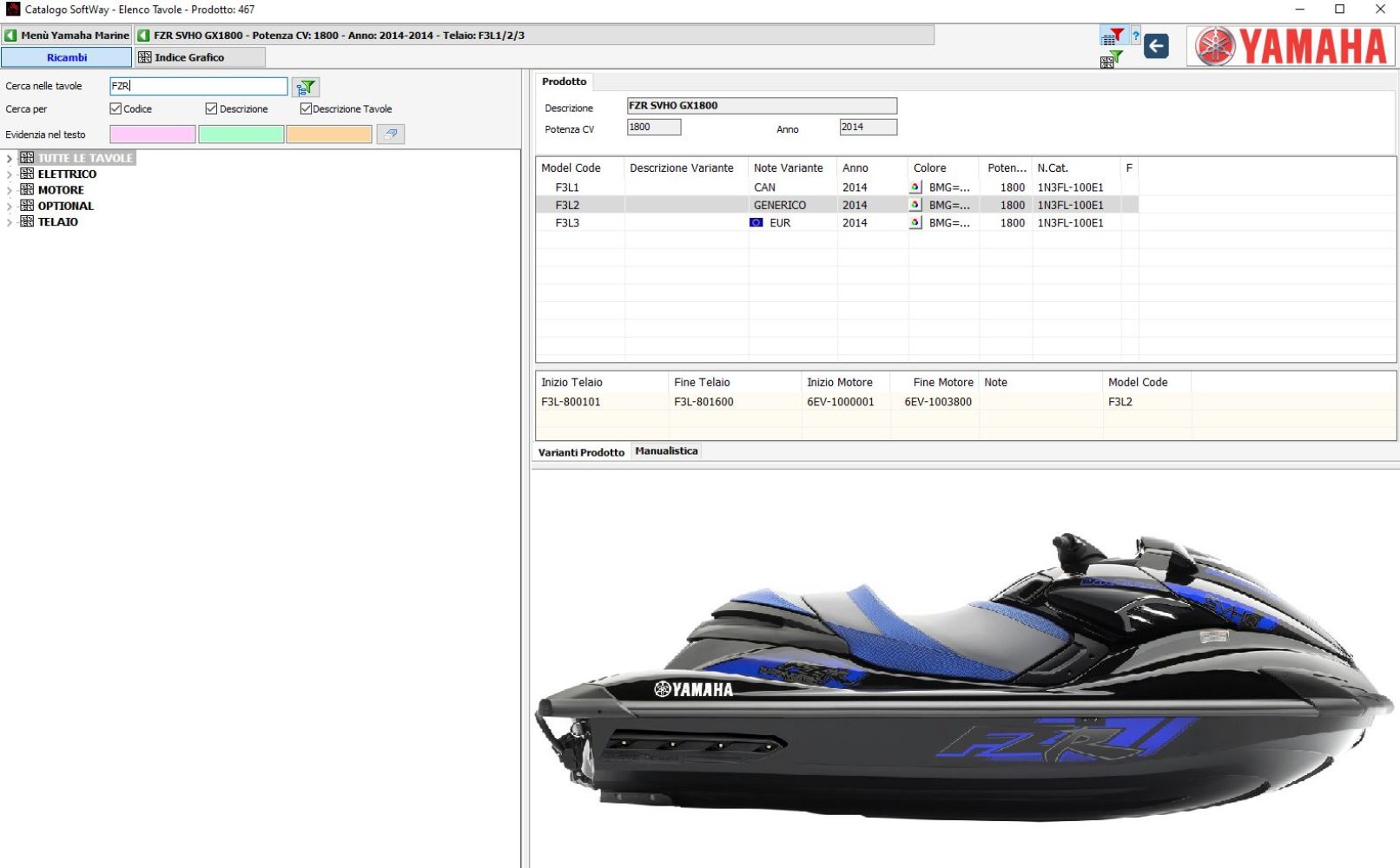
Task: Click the TELAIO grid icon
Action: coord(27,221)
